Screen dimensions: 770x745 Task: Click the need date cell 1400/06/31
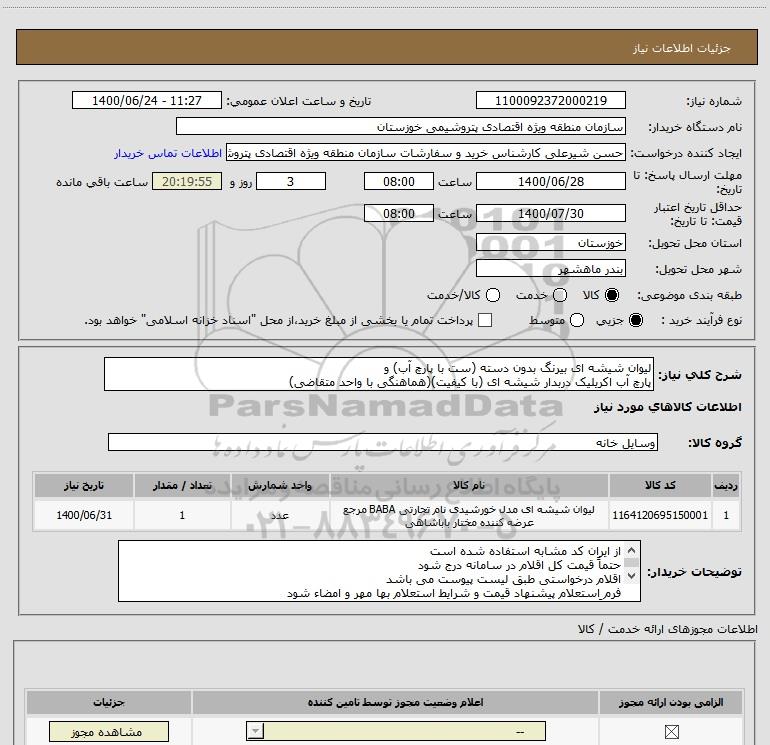click(84, 515)
